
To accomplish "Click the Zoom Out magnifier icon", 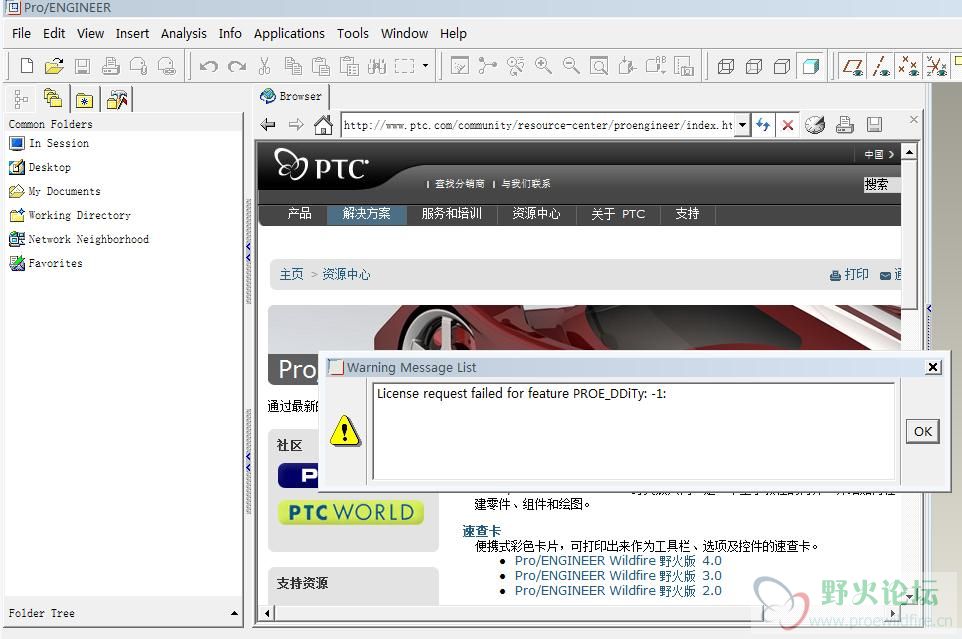I will 571,66.
